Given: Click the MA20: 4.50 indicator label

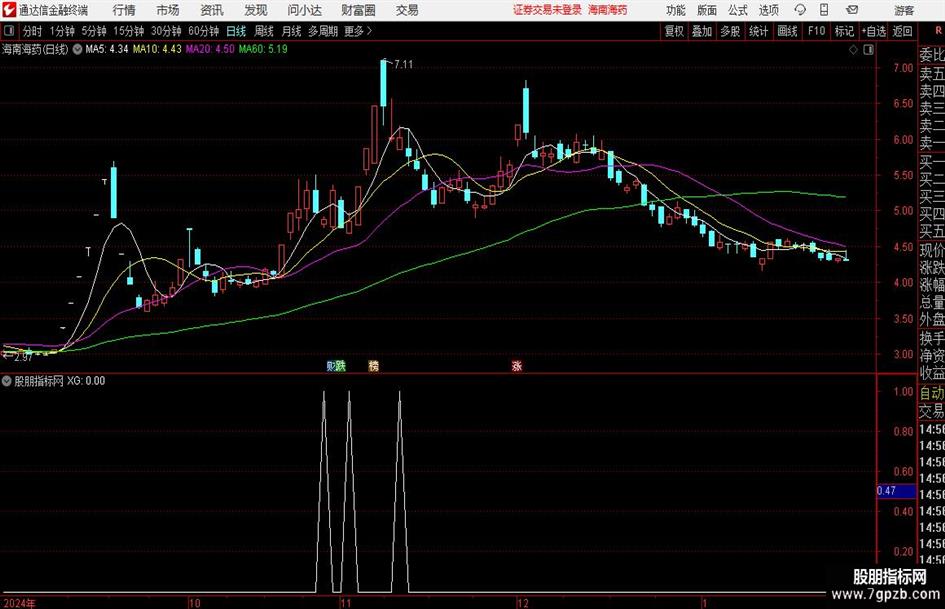Looking at the screenshot, I should click(210, 49).
